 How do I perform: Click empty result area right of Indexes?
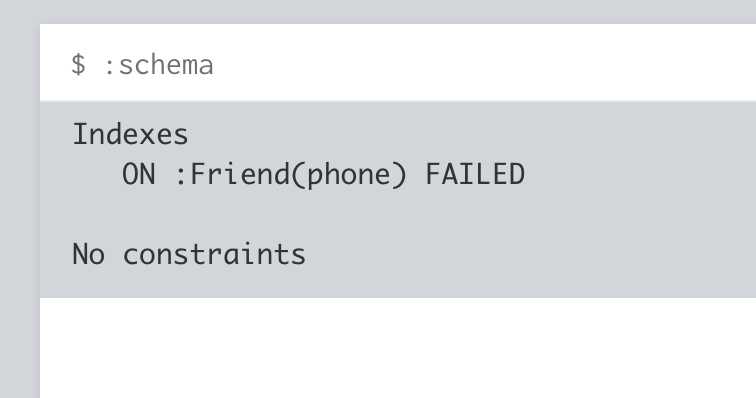[472, 134]
